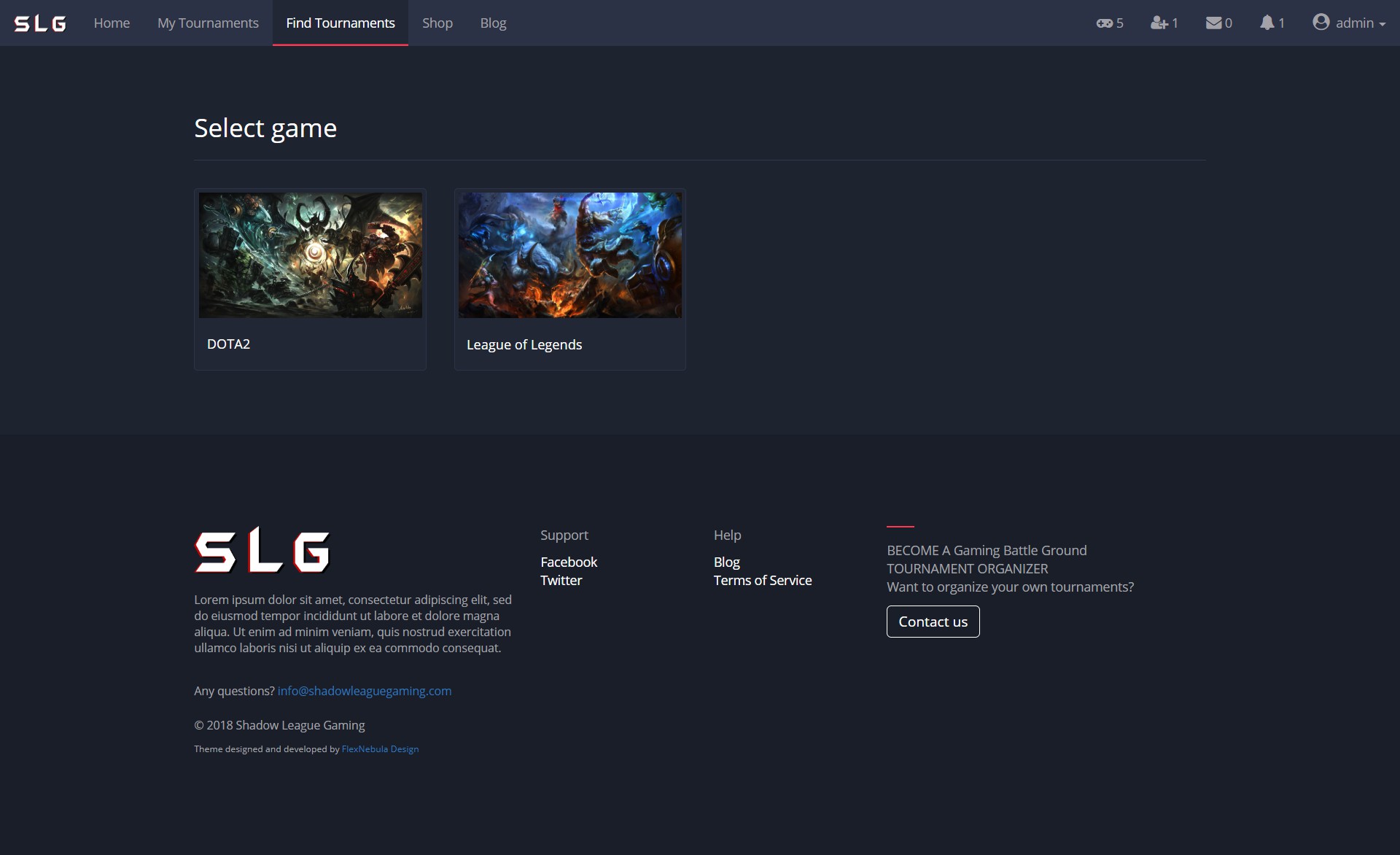Check notifications via the bell icon
Image resolution: width=1400 pixels, height=855 pixels.
[1269, 23]
